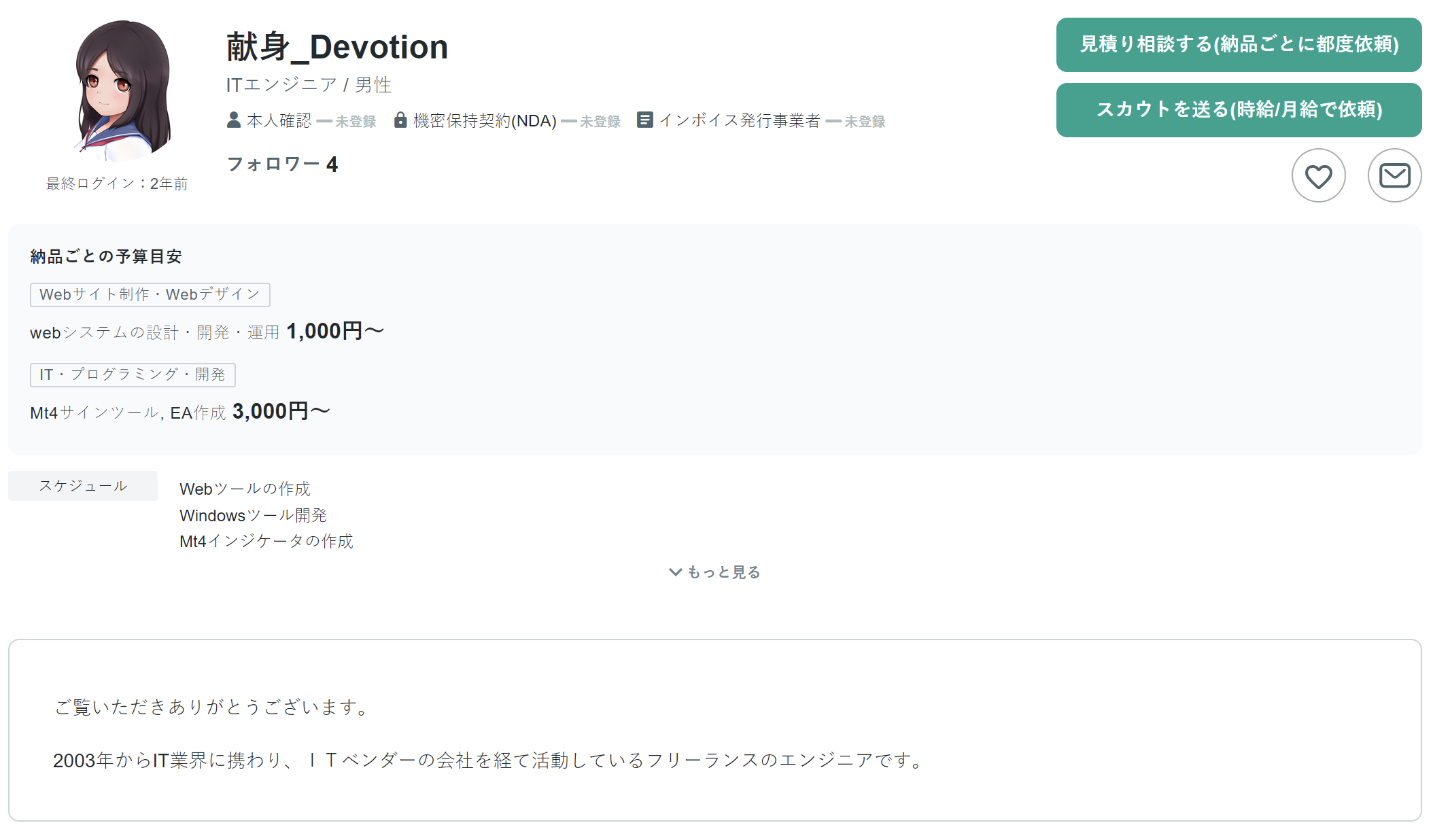1433x840 pixels.
Task: Click the フォロワー 4 count
Action: (282, 163)
